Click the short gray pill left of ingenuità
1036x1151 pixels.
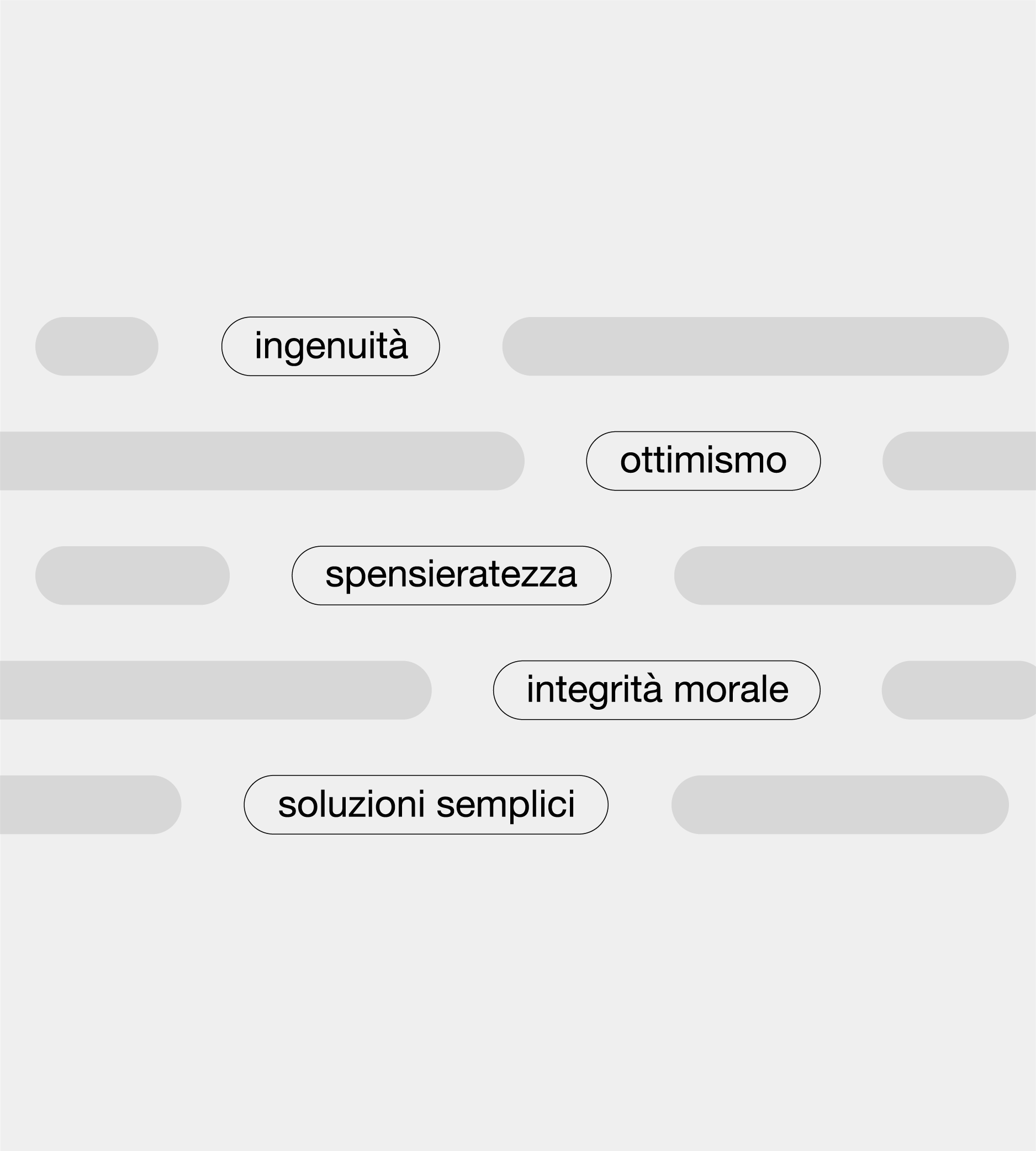pyautogui.click(x=97, y=346)
